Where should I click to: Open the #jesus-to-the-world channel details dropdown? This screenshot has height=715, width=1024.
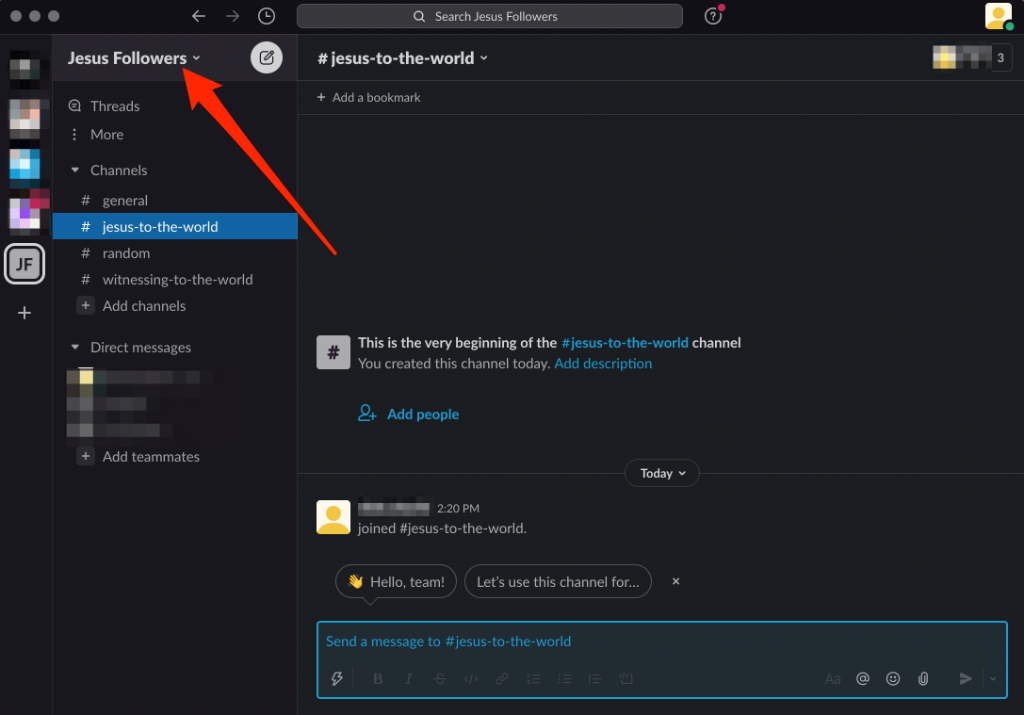tap(403, 57)
